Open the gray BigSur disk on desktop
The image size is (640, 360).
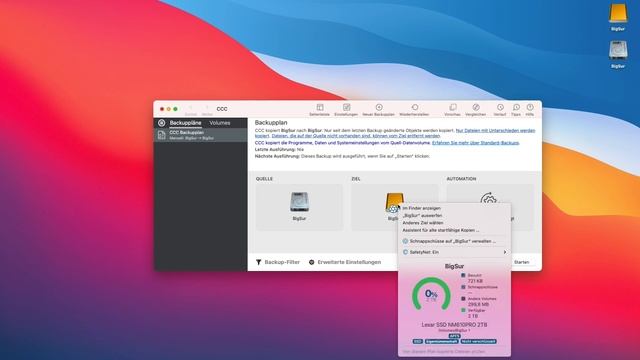tap(618, 51)
